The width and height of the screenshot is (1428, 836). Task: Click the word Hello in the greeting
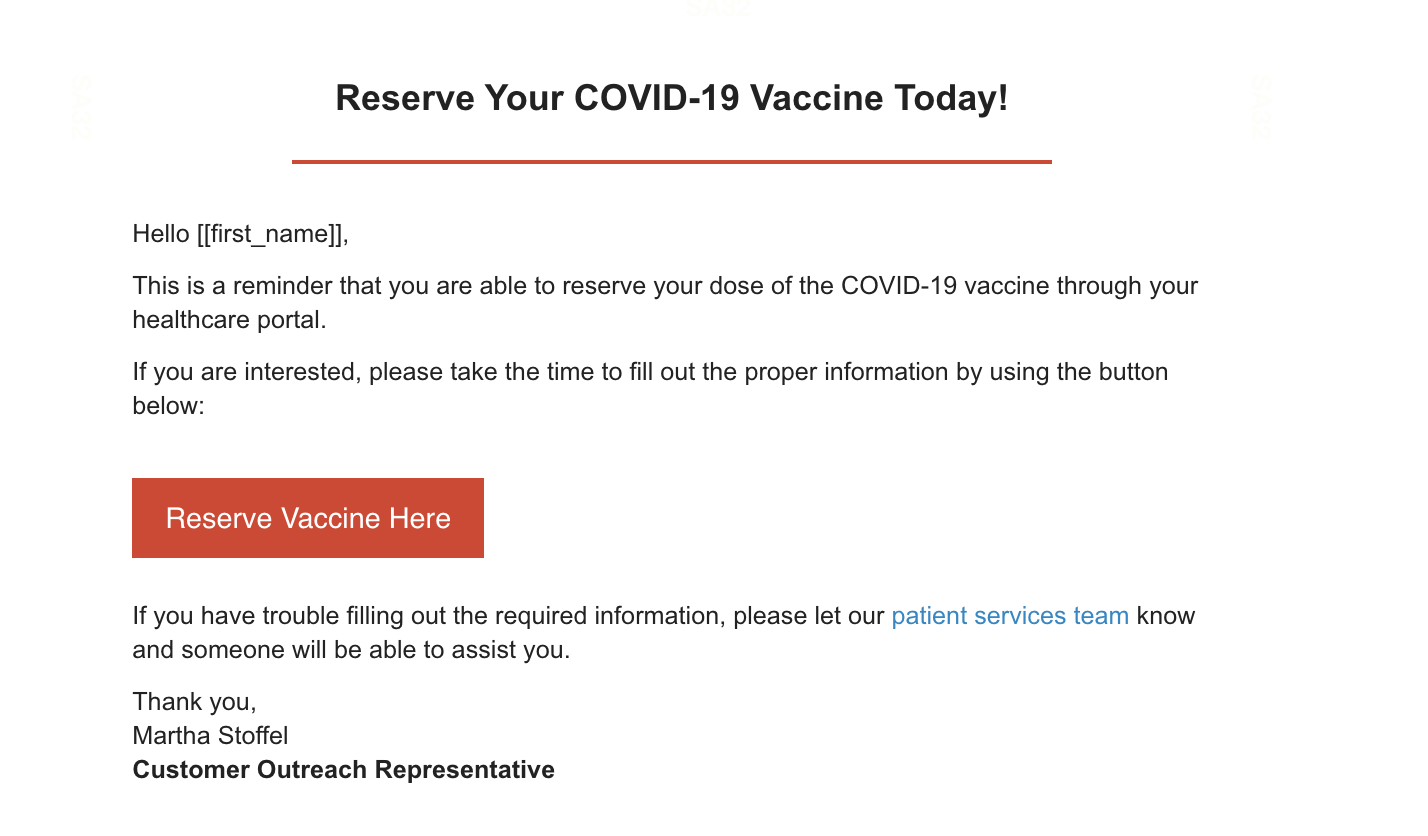[x=161, y=235]
